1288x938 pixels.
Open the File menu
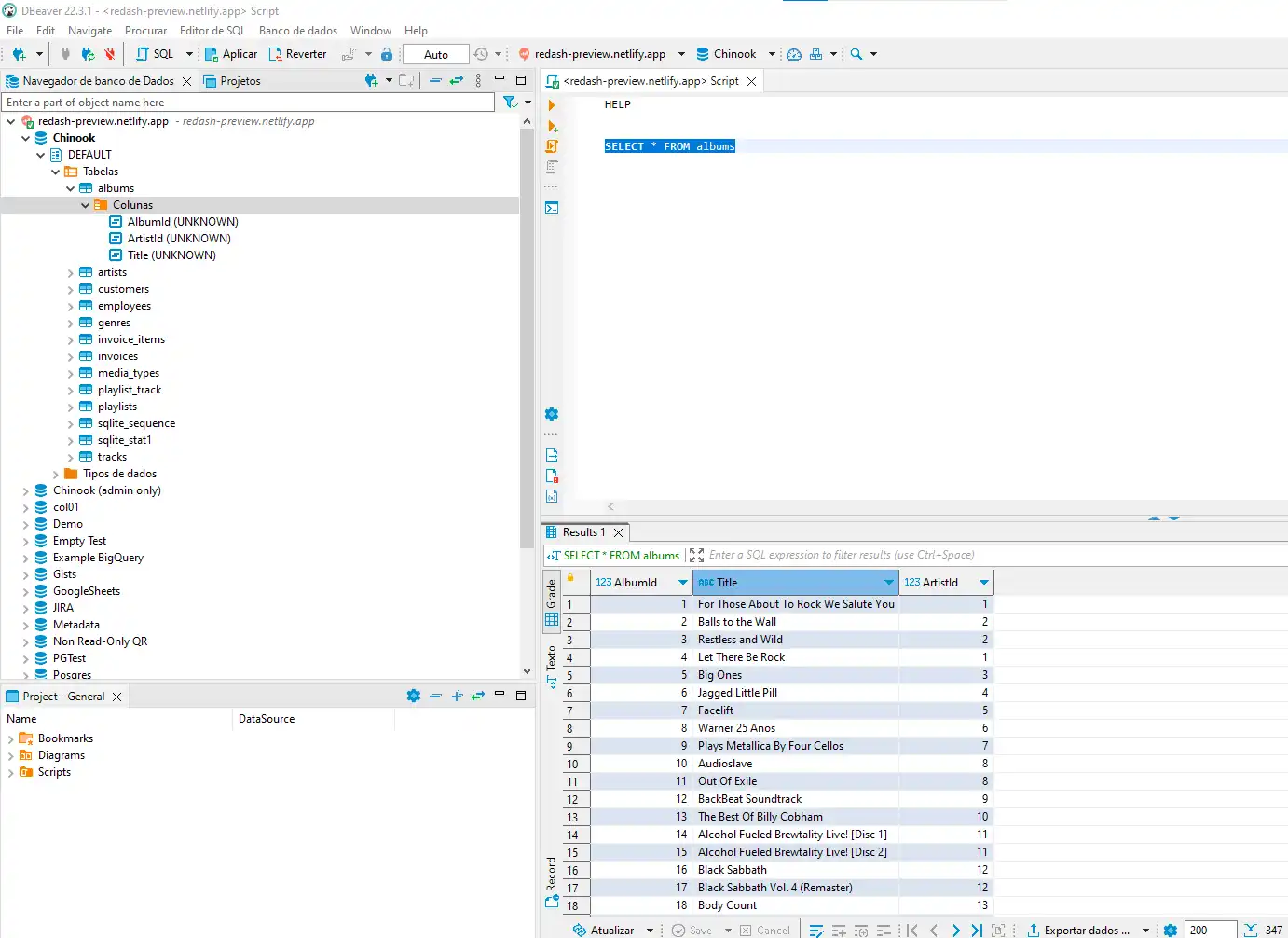coord(15,31)
